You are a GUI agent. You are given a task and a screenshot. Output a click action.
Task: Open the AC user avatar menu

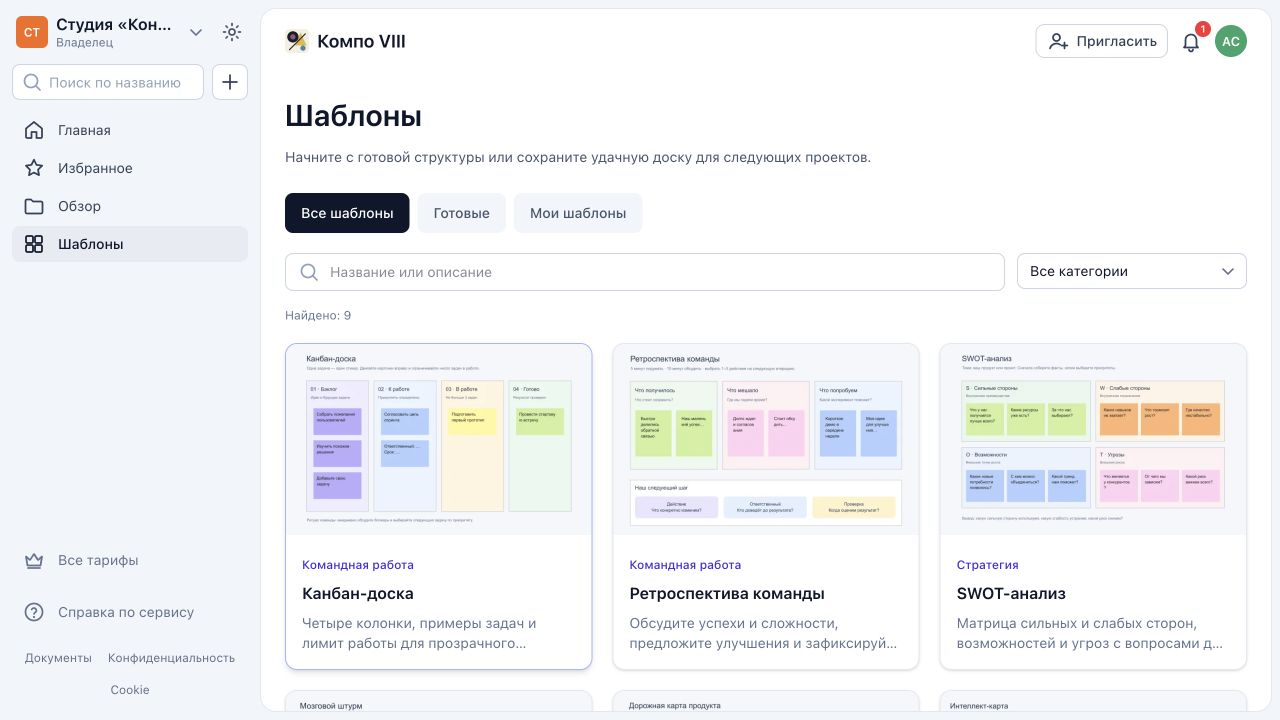click(1231, 41)
